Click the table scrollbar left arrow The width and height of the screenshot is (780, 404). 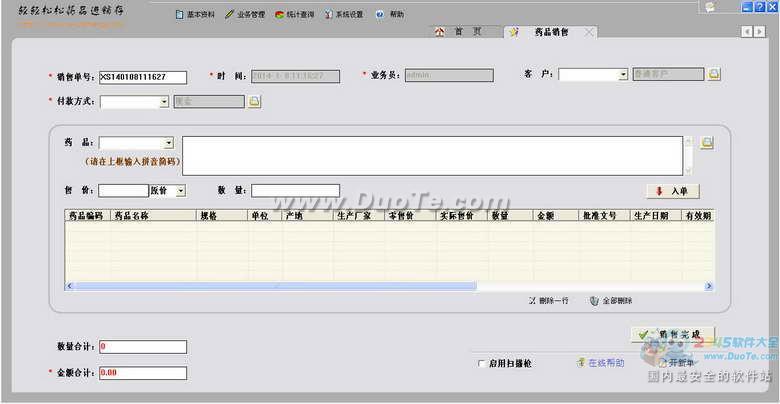pyautogui.click(x=70, y=286)
